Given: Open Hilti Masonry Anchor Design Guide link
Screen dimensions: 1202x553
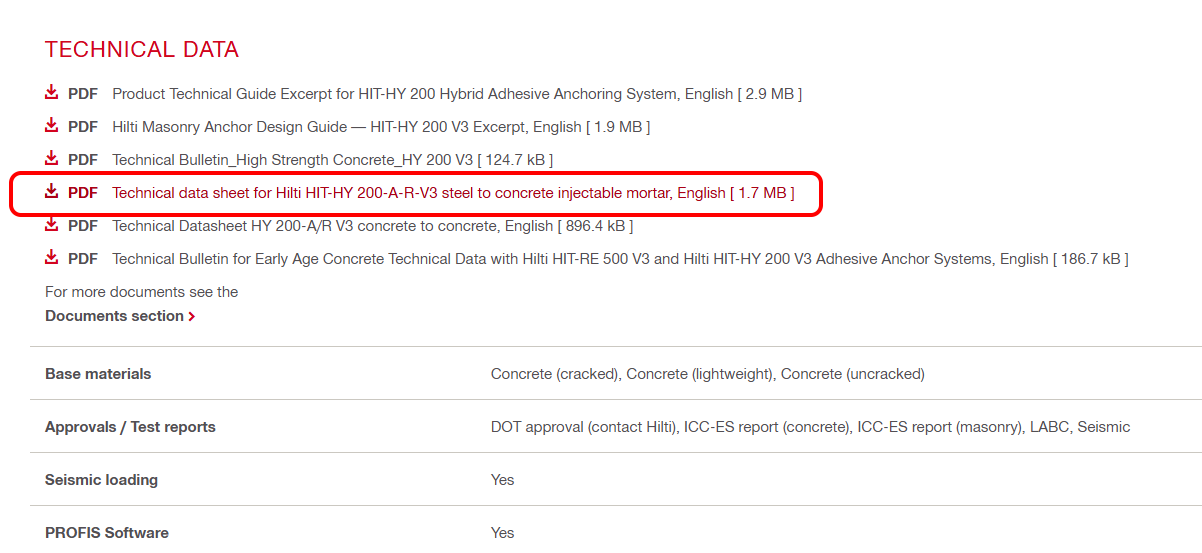Looking at the screenshot, I should pos(380,127).
